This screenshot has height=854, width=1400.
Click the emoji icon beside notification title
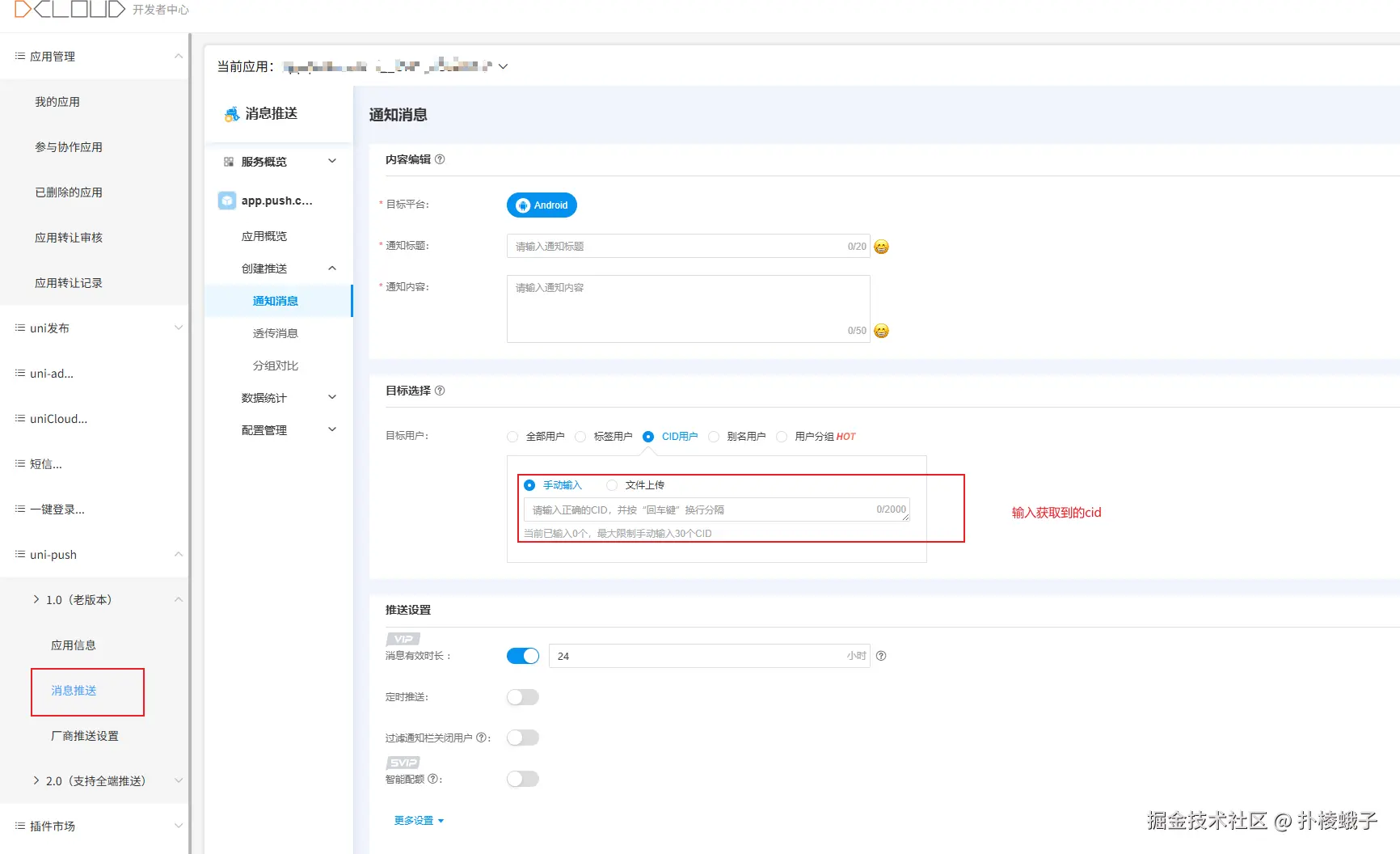(881, 247)
